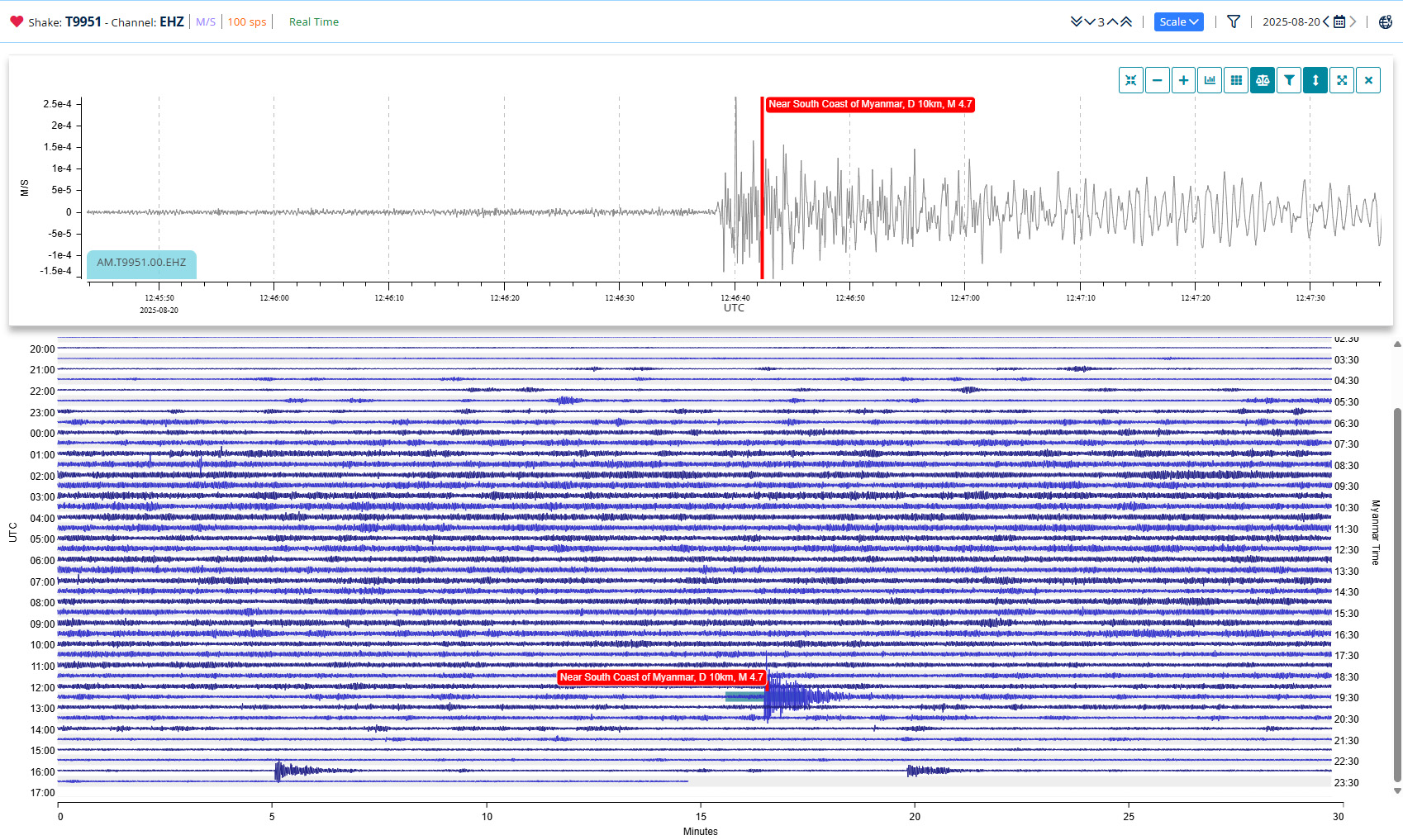
Task: Click the helicorder vertical scrollbar thumb
Action: tap(1397, 595)
